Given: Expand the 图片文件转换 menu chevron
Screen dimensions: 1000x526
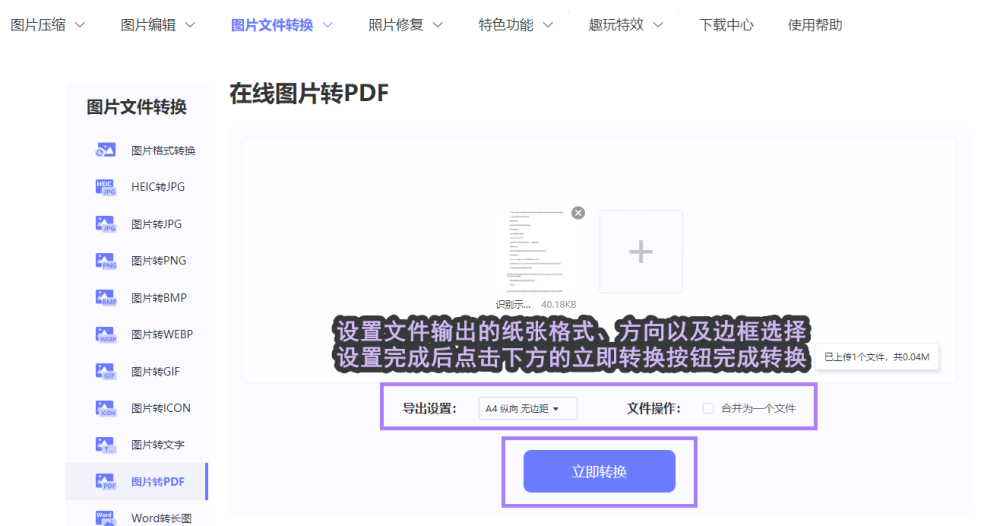Looking at the screenshot, I should coord(328,25).
